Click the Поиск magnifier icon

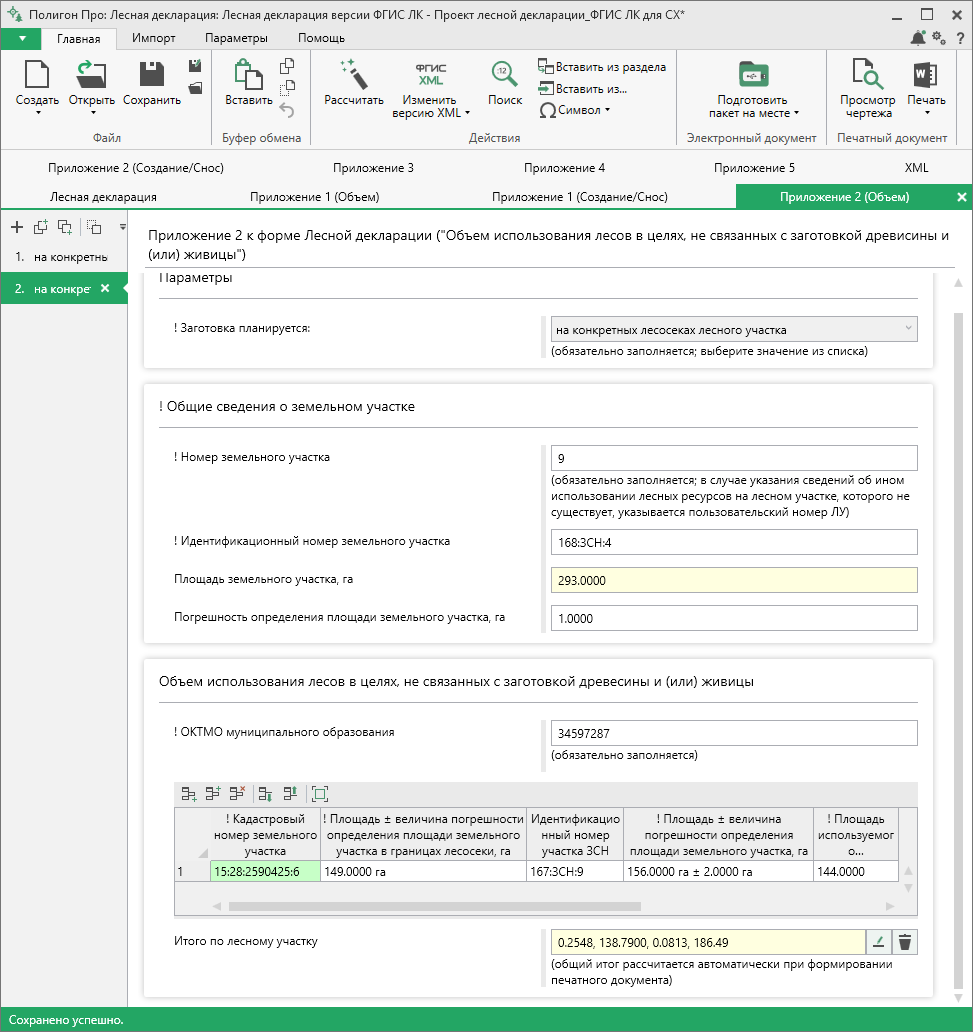point(504,74)
